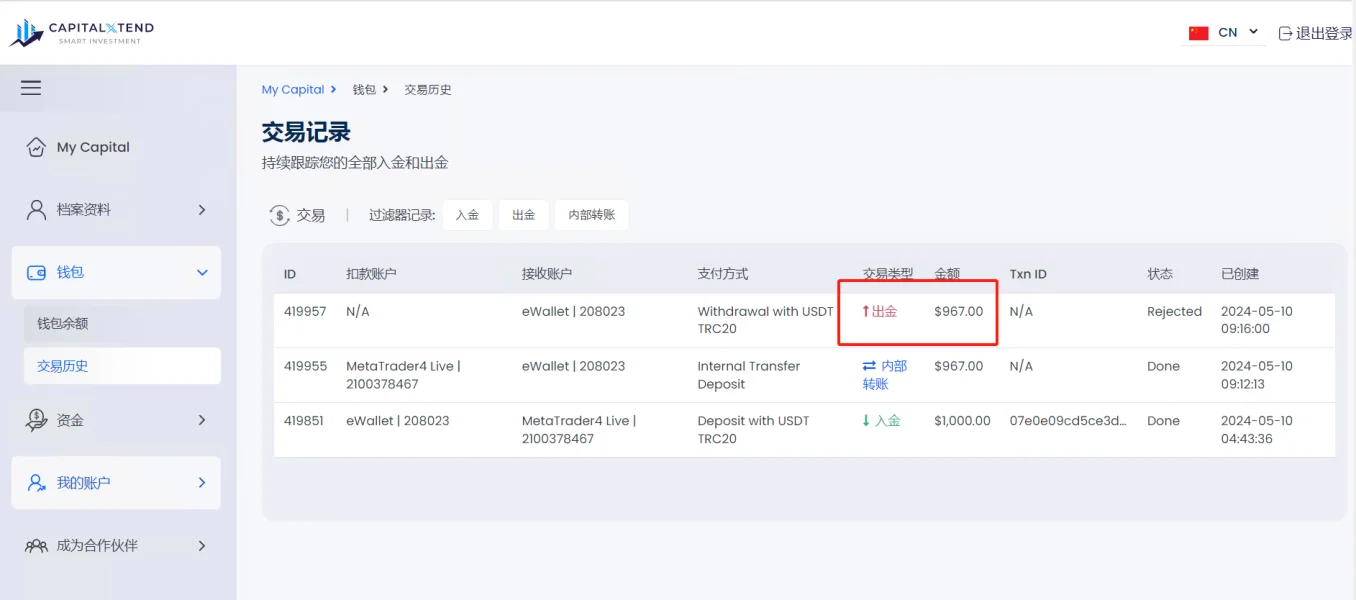Click the CapitalXtend logo
The height and width of the screenshot is (600, 1356).
[82, 33]
